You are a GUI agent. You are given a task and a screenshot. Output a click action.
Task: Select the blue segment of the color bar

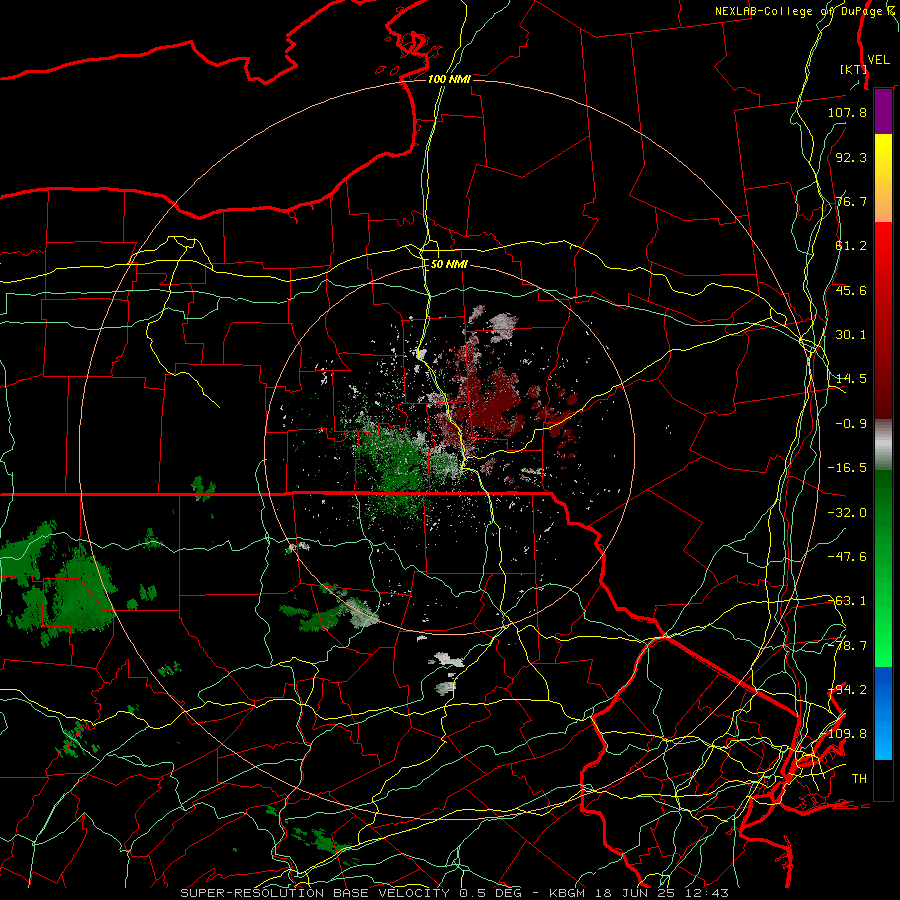pyautogui.click(x=883, y=713)
